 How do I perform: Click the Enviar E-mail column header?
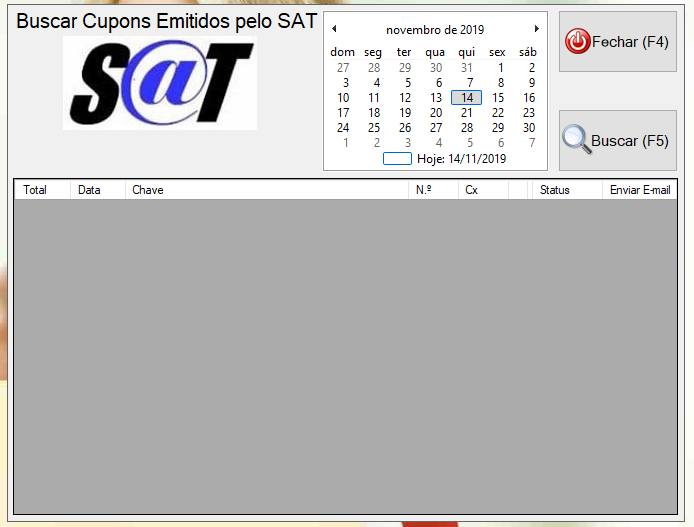pos(640,190)
